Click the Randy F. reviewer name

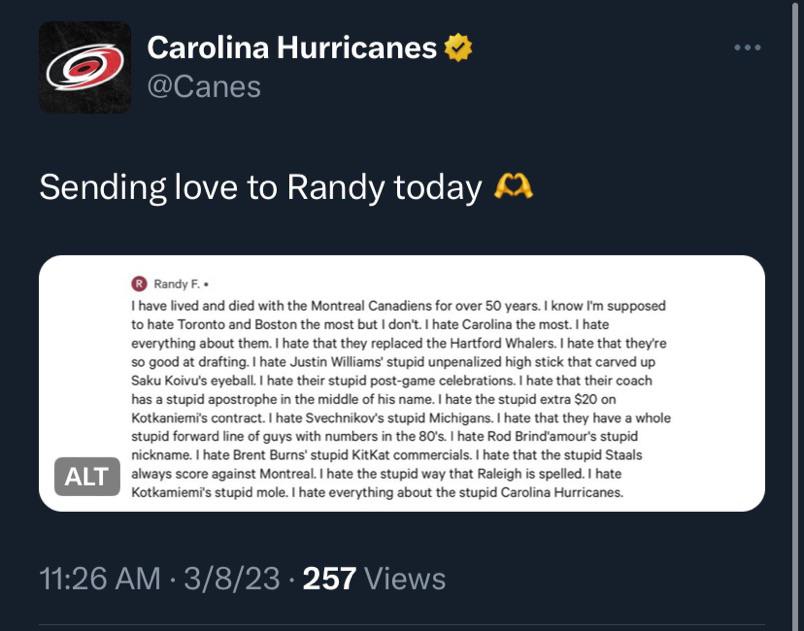[x=175, y=284]
